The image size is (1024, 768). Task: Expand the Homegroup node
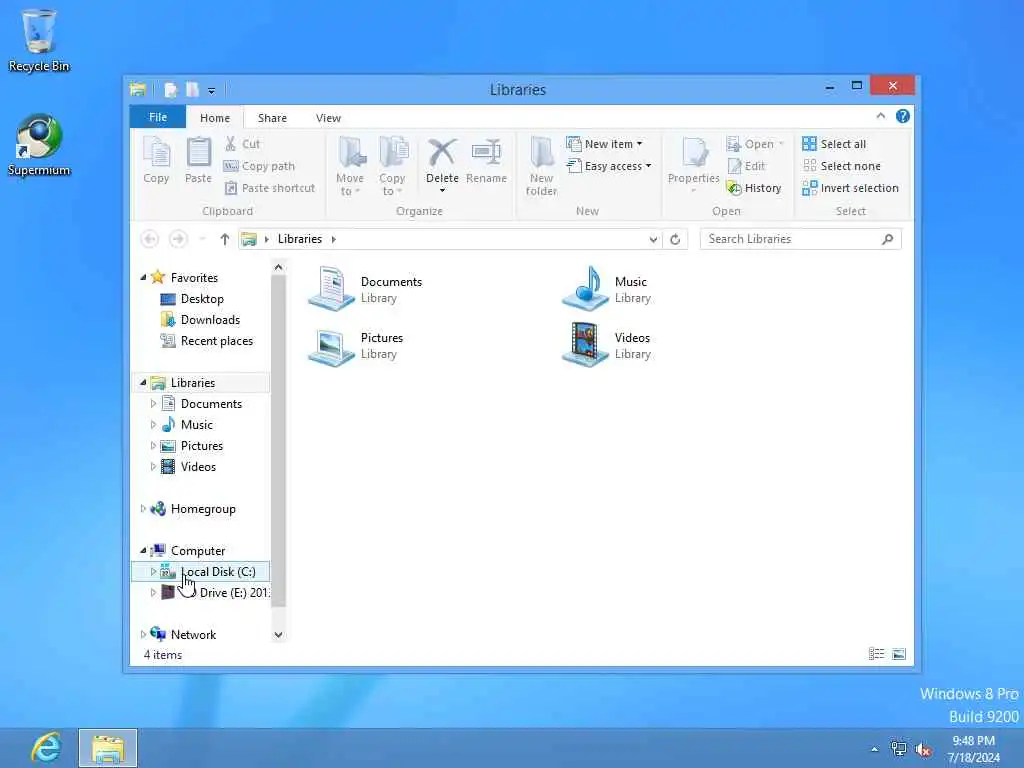pyautogui.click(x=143, y=508)
